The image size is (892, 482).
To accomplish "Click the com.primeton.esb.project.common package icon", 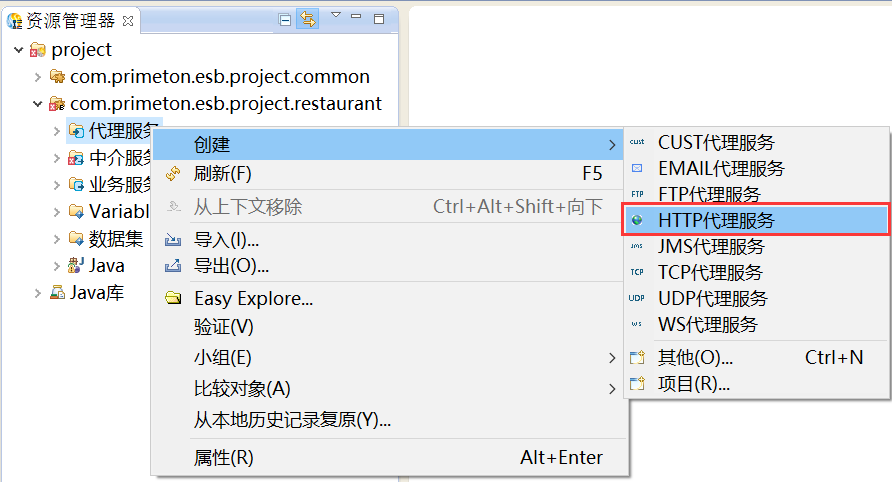I will click(57, 76).
